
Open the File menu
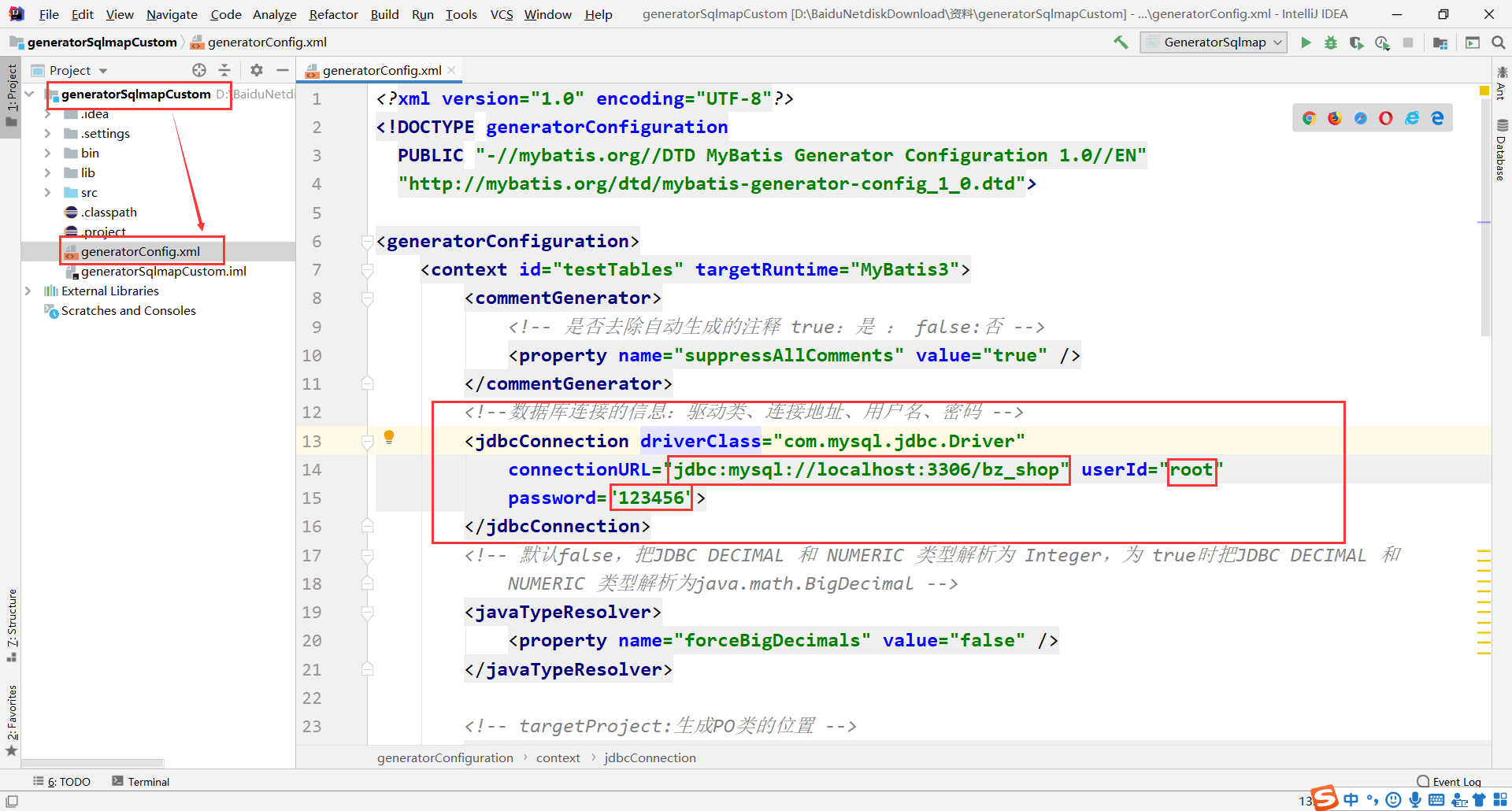49,14
